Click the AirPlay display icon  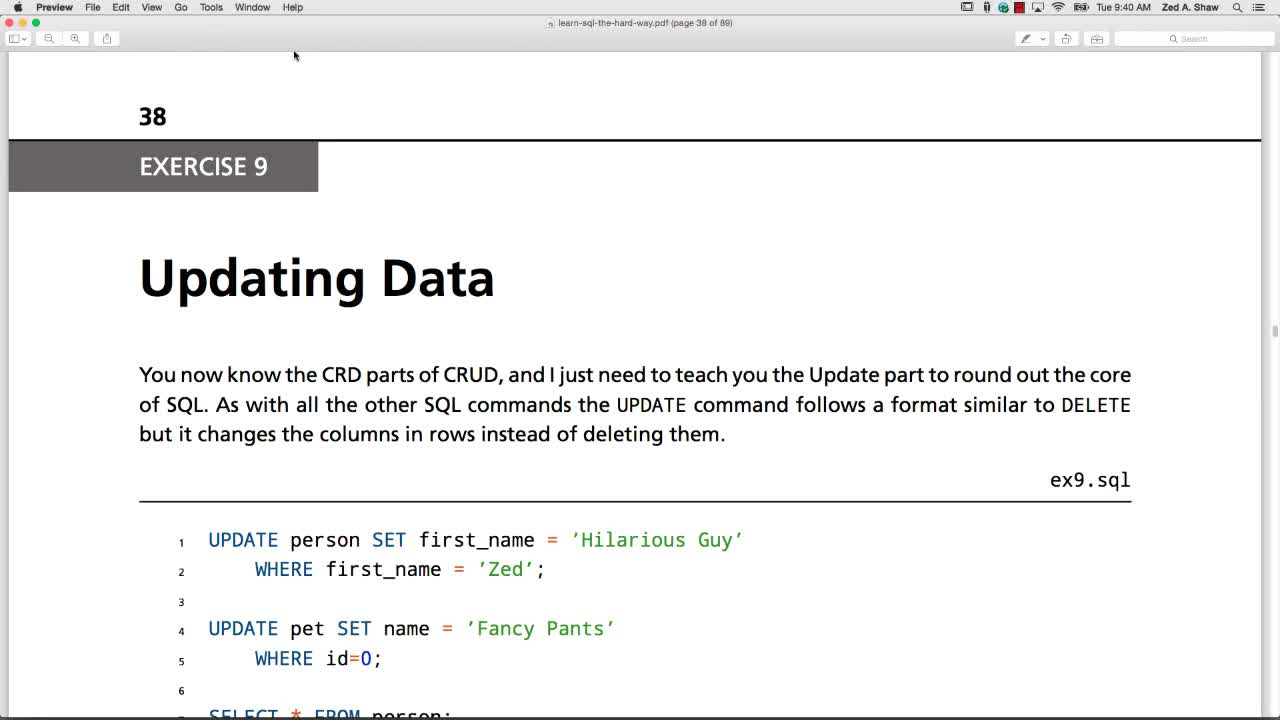[x=1038, y=7]
